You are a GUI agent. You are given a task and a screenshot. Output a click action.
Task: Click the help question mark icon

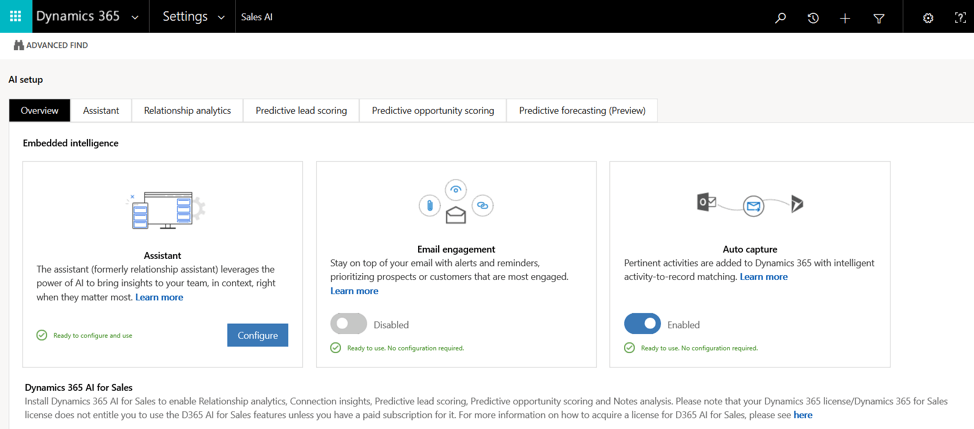(x=960, y=18)
